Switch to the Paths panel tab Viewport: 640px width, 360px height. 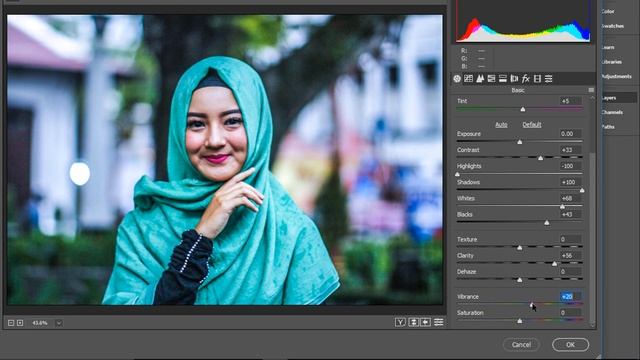click(609, 127)
